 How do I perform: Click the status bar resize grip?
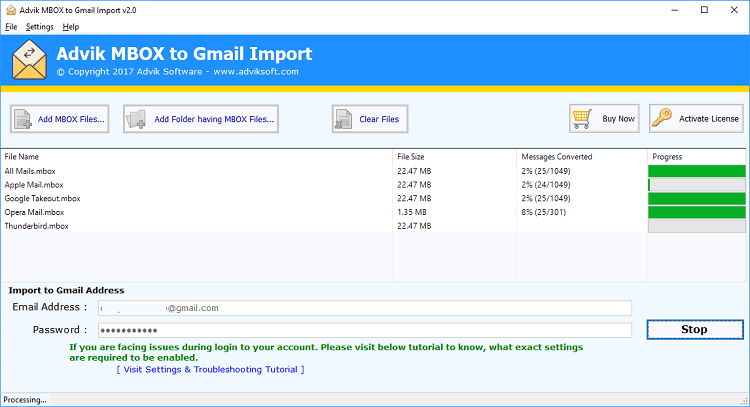pos(744,401)
